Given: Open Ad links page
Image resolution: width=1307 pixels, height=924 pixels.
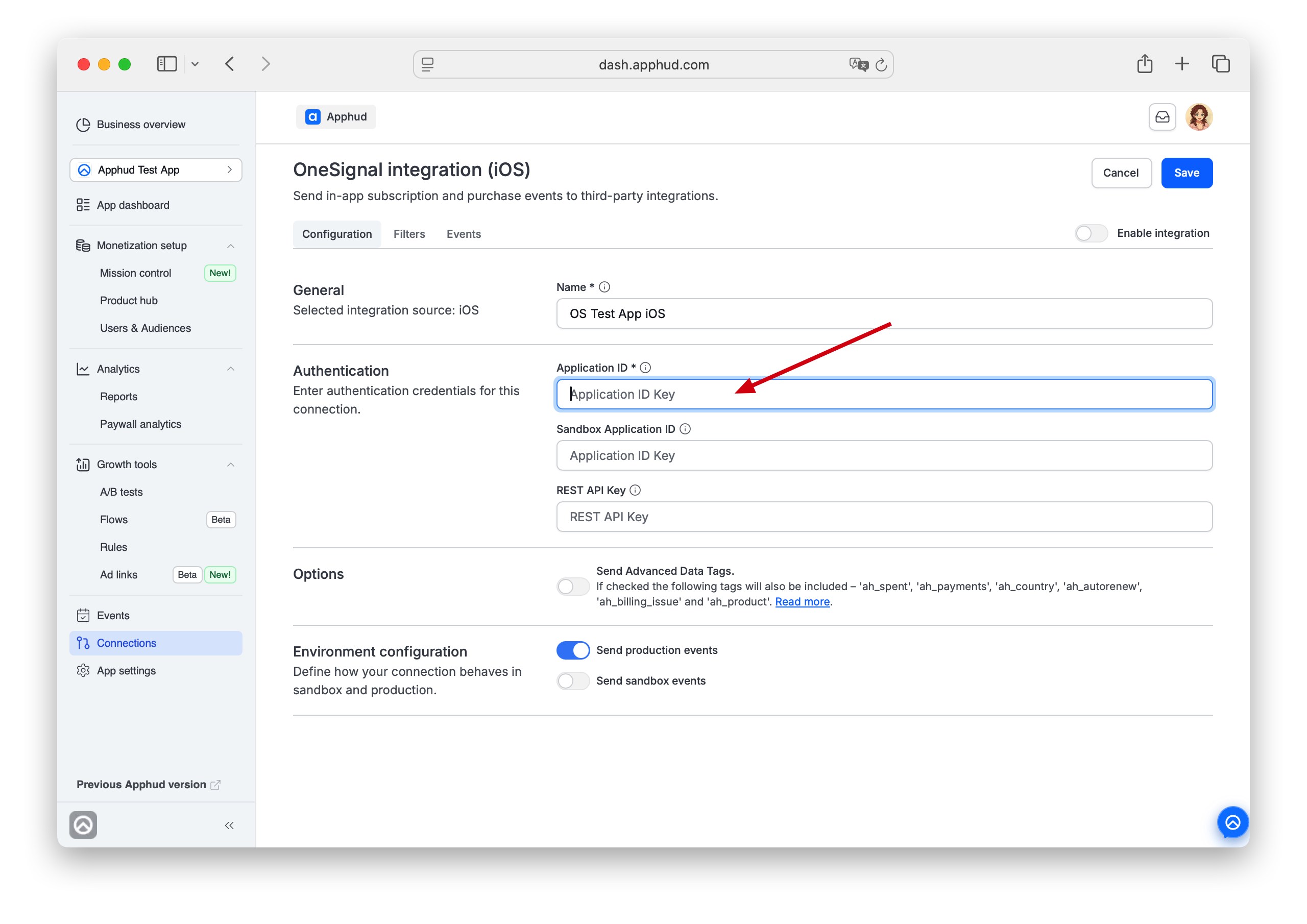Looking at the screenshot, I should tap(118, 574).
